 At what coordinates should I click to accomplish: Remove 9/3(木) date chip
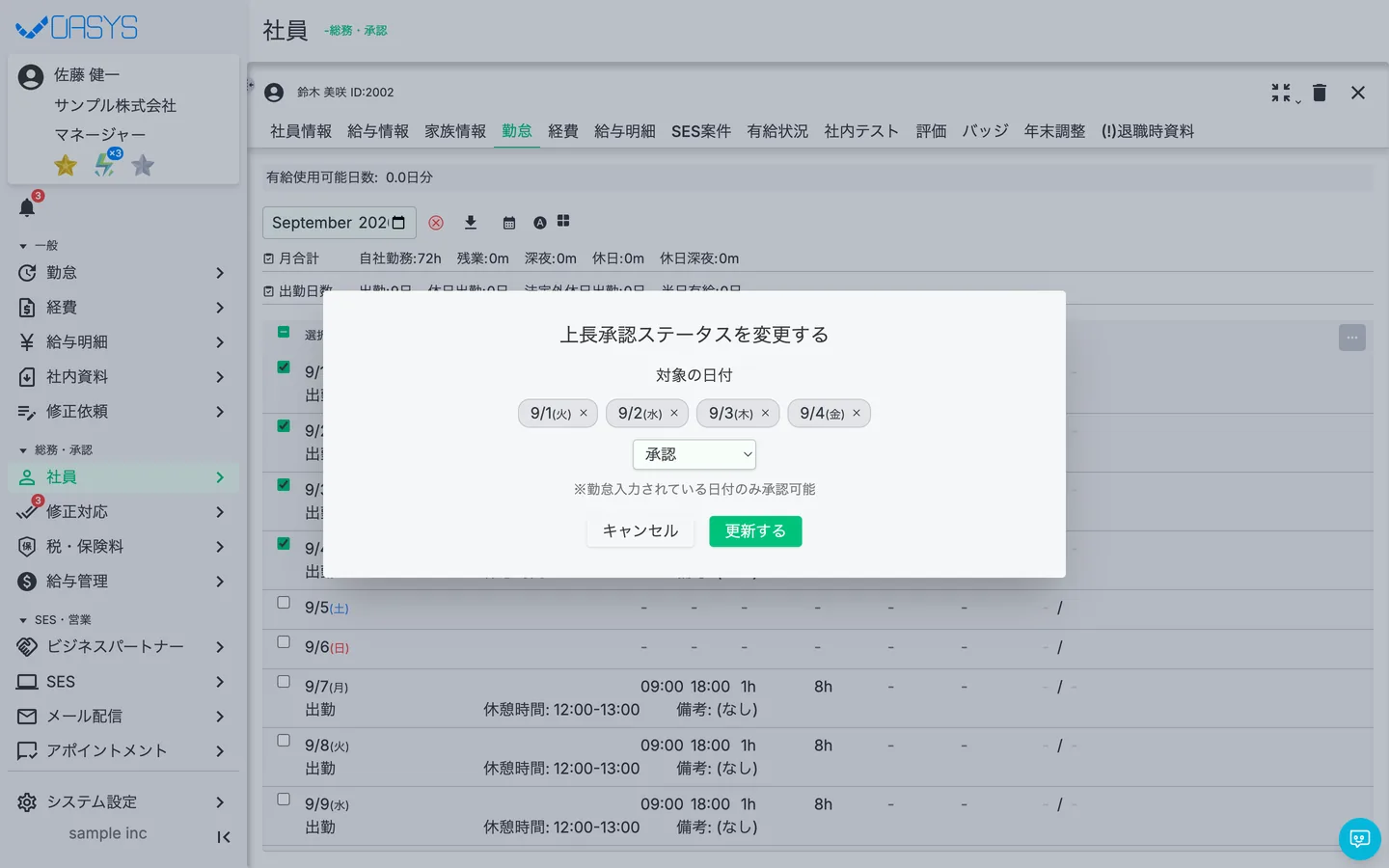pyautogui.click(x=765, y=413)
